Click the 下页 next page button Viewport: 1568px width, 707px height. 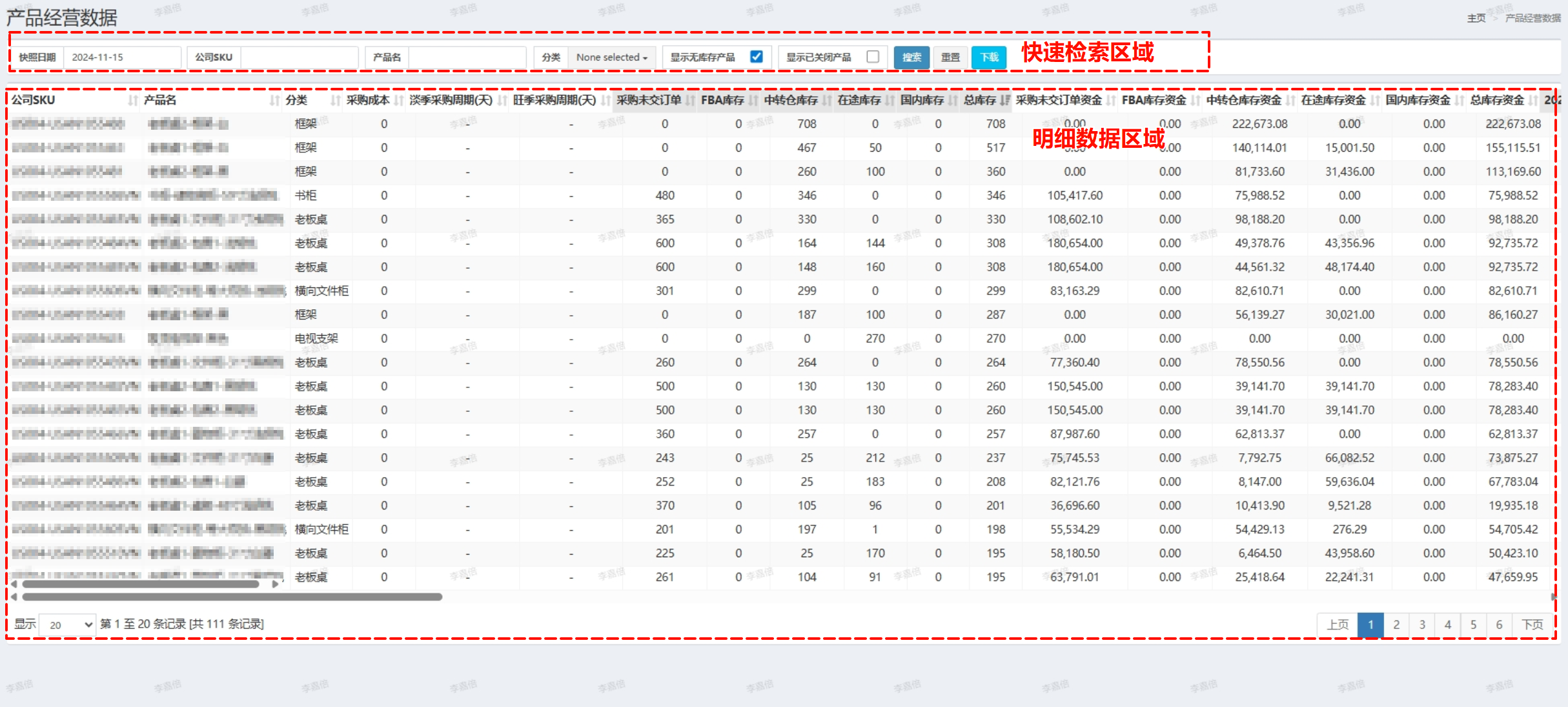[1532, 624]
